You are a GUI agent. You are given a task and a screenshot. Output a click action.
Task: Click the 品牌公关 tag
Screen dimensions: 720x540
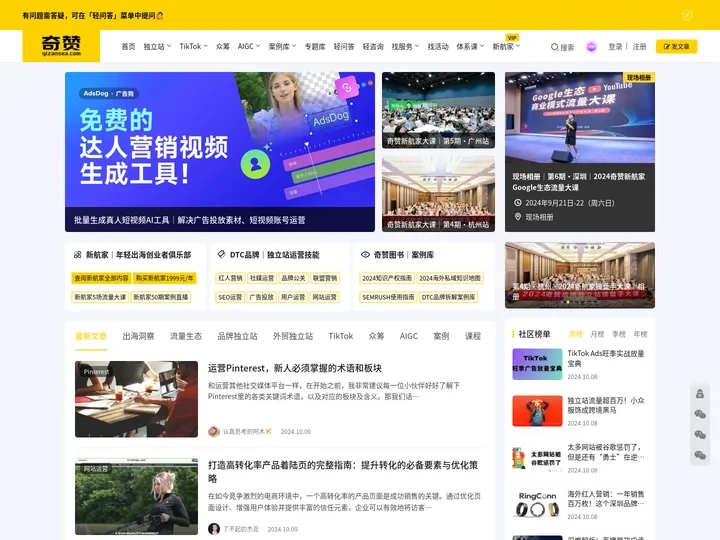[x=293, y=278]
